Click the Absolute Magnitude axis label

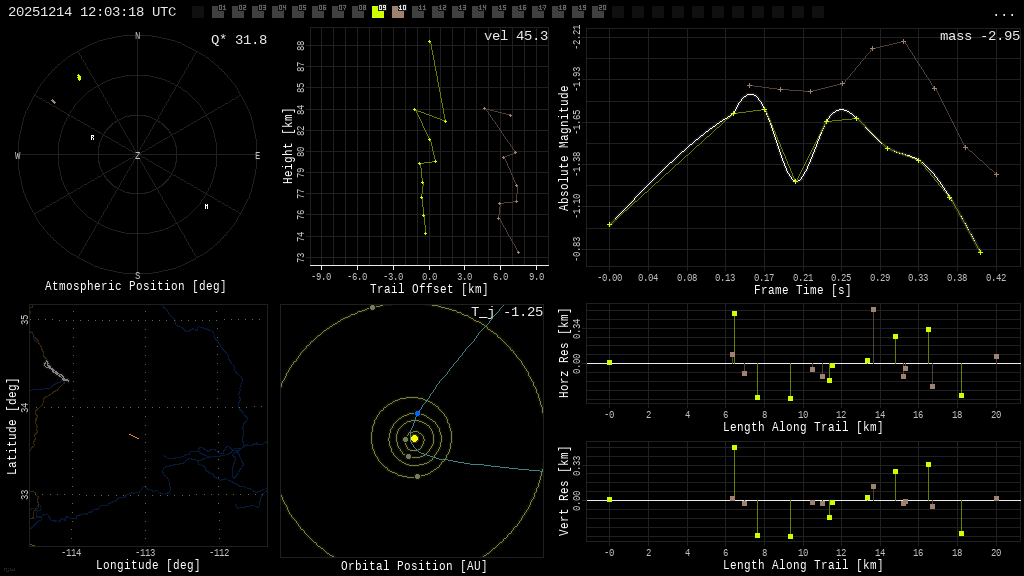click(x=564, y=148)
